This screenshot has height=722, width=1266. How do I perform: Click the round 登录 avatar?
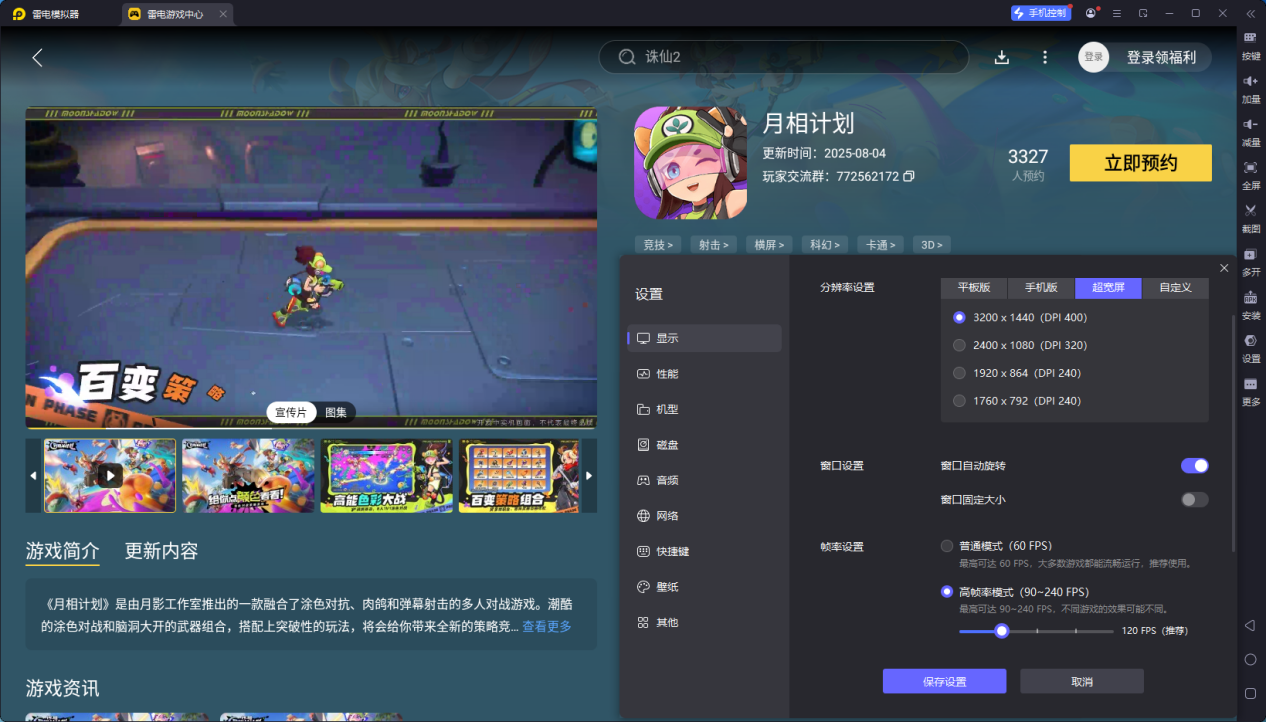(x=1094, y=57)
